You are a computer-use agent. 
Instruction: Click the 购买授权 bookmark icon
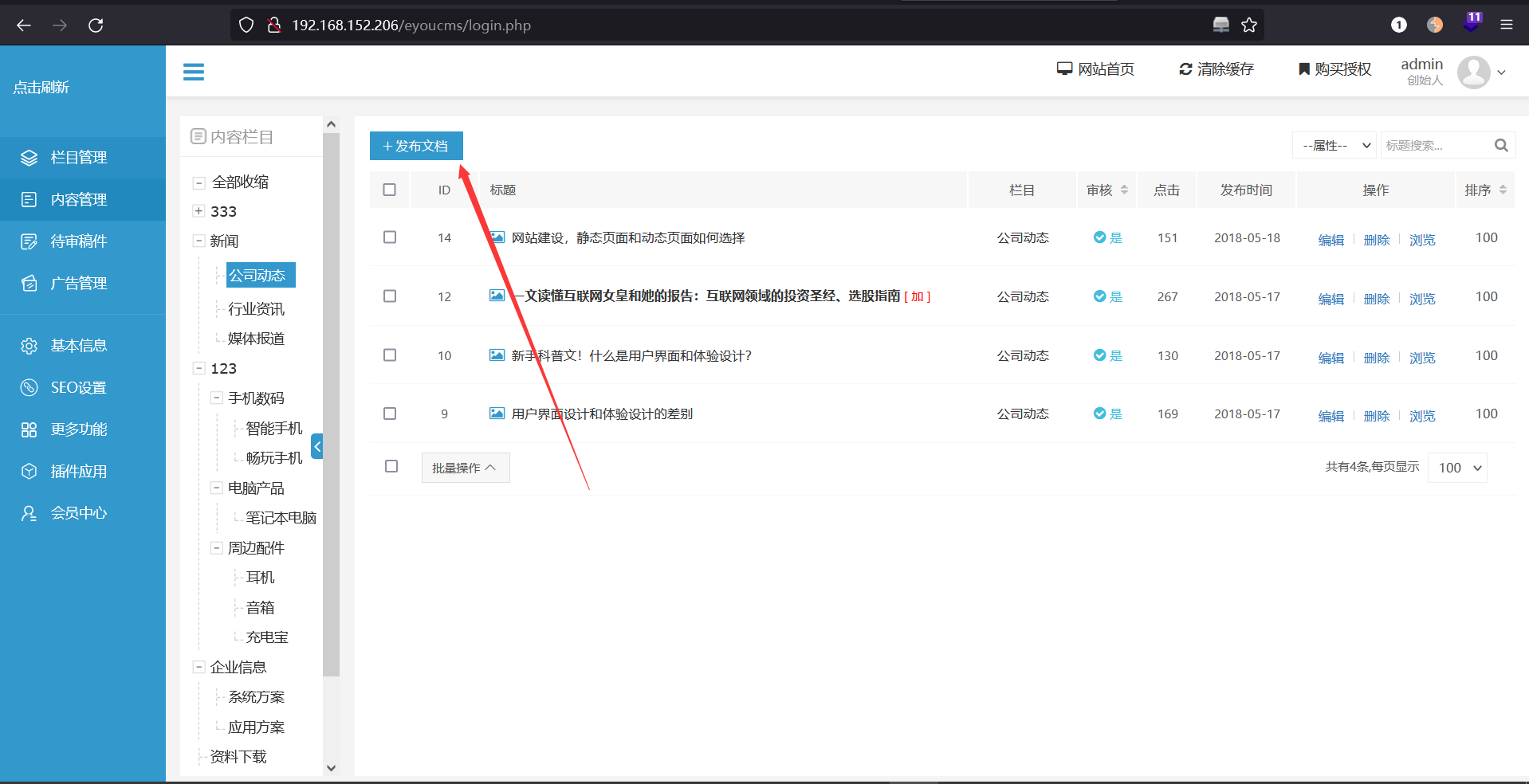1304,69
